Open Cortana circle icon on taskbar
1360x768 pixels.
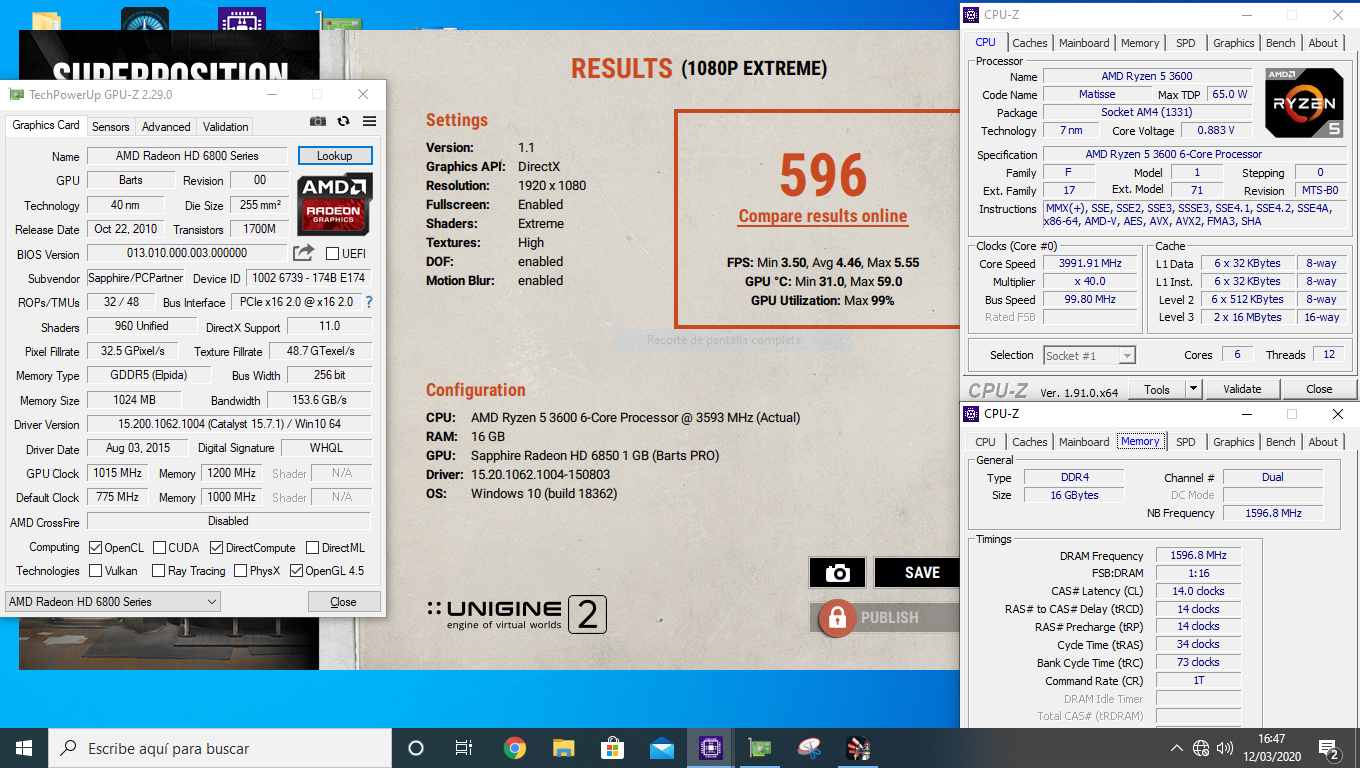416,748
